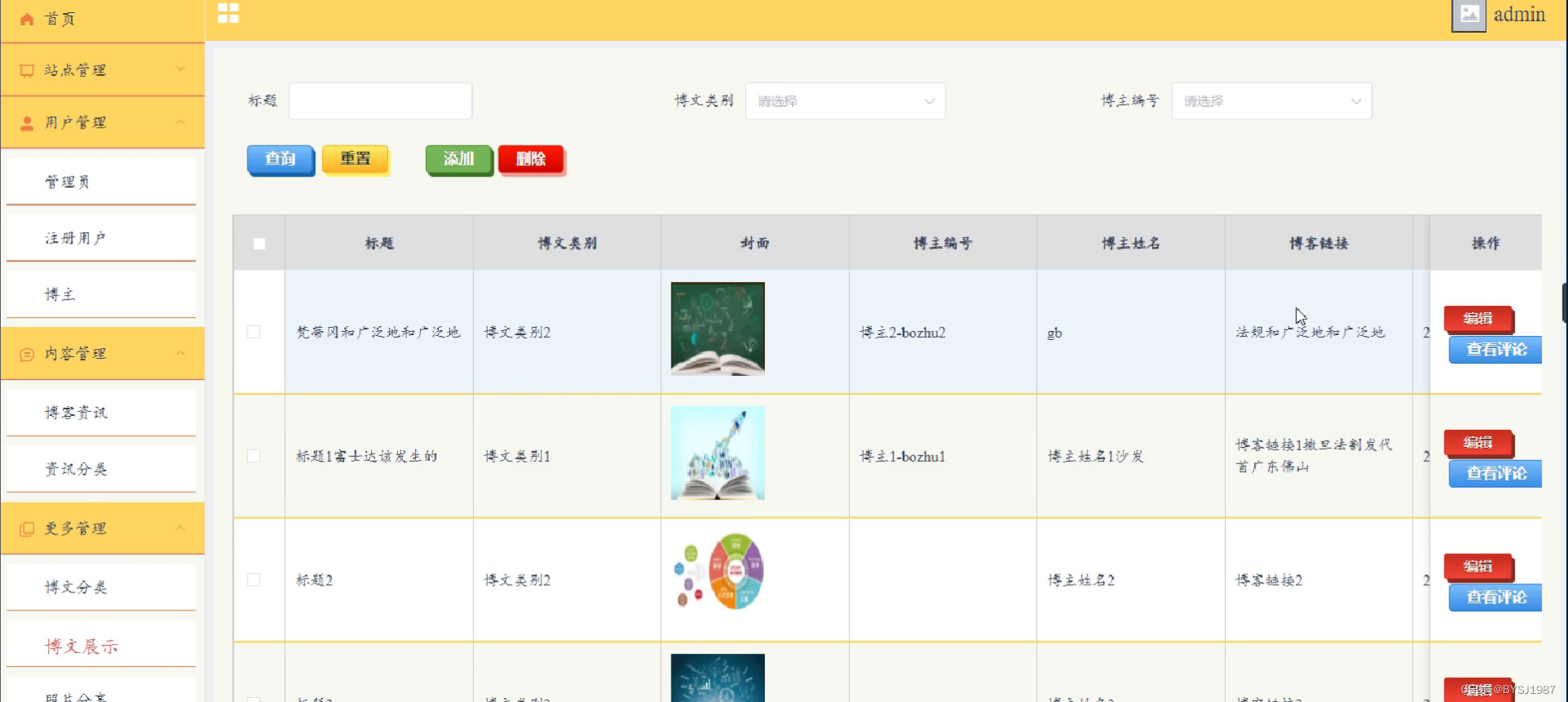Click the grid icon in top bar
Image resolution: width=1568 pixels, height=702 pixels.
(229, 13)
